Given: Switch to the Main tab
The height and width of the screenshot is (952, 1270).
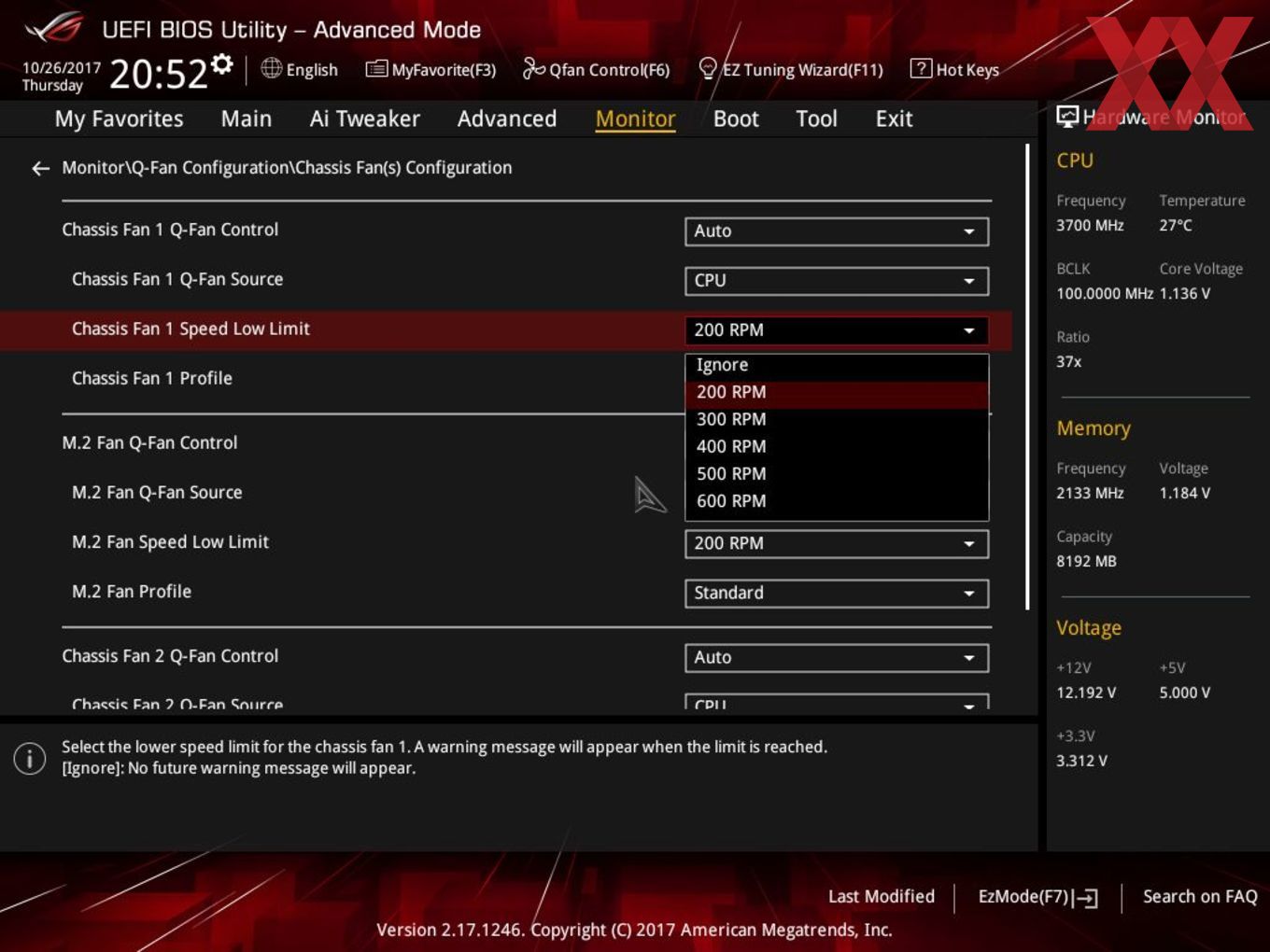Looking at the screenshot, I should (x=247, y=119).
